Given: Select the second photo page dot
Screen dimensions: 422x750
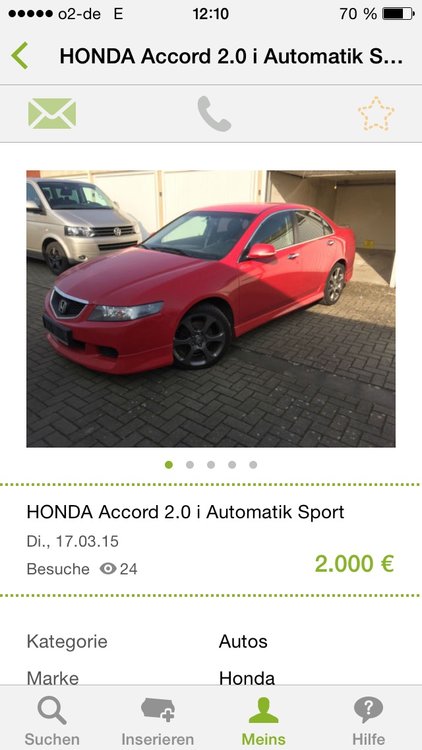Looking at the screenshot, I should [190, 464].
